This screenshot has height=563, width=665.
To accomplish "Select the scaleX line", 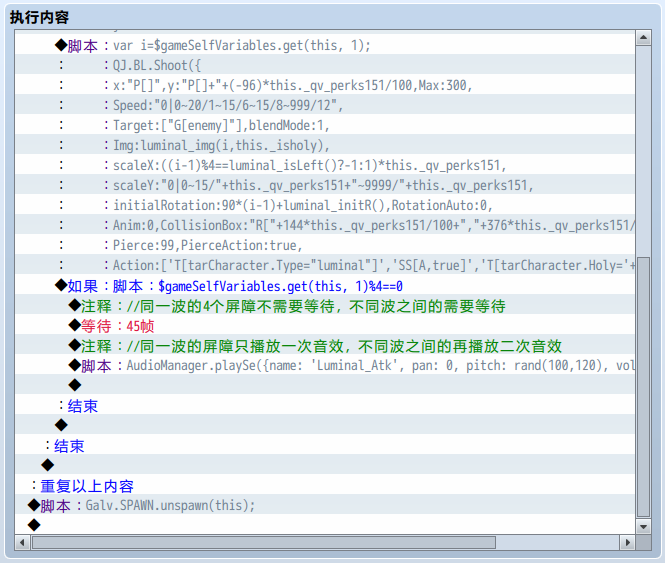I will (325, 165).
